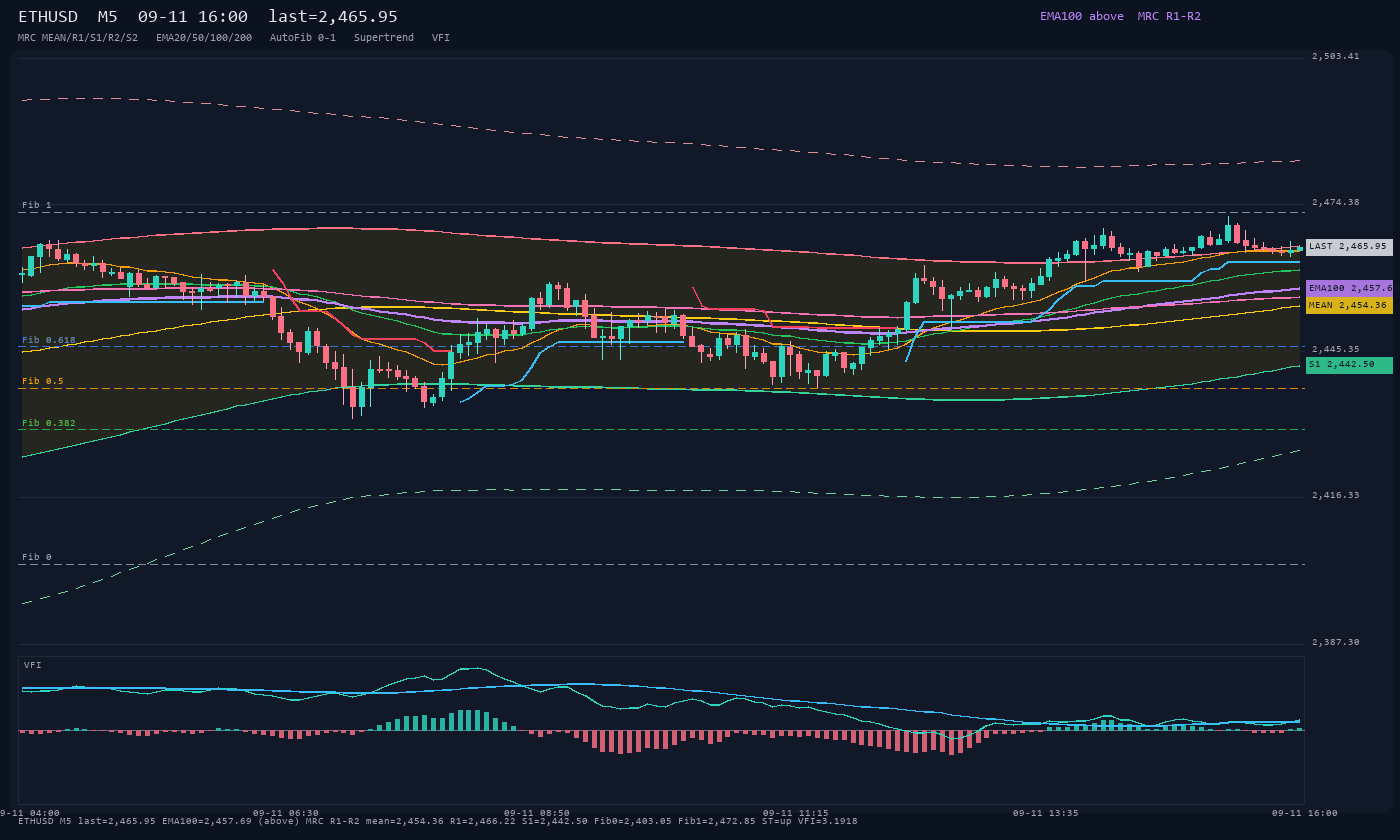Click the 2,445.35 price axis value
The width and height of the screenshot is (1400, 840).
coord(1336,349)
